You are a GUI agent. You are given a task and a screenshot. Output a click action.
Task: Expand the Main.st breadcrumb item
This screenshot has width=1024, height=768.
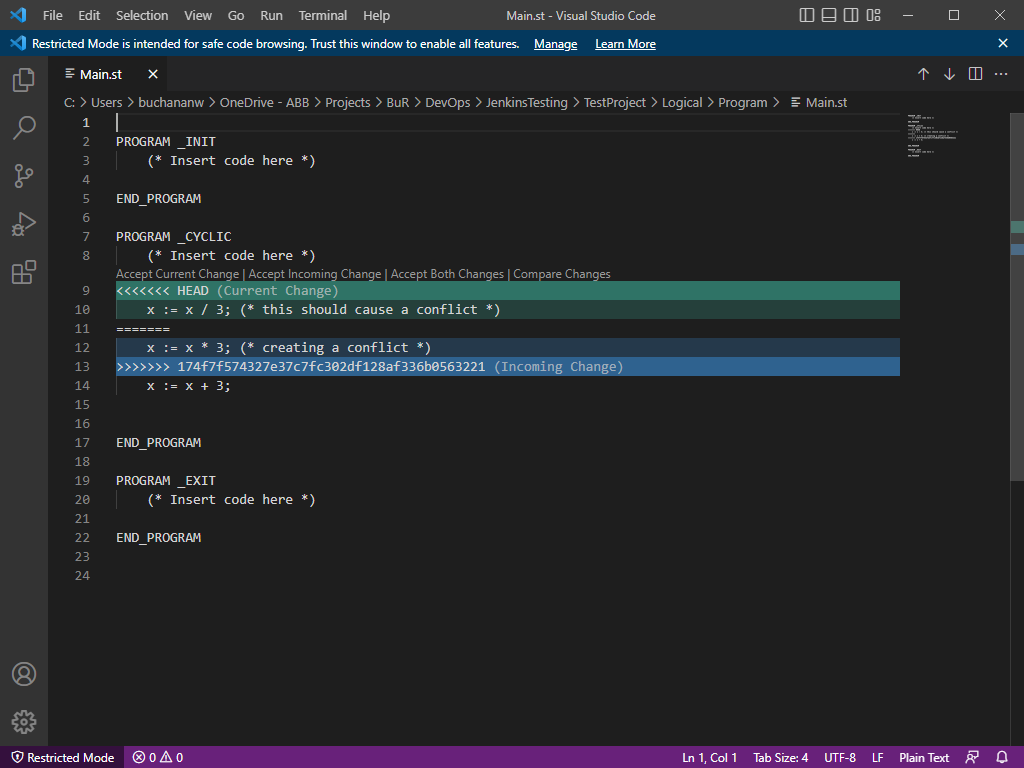(819, 103)
